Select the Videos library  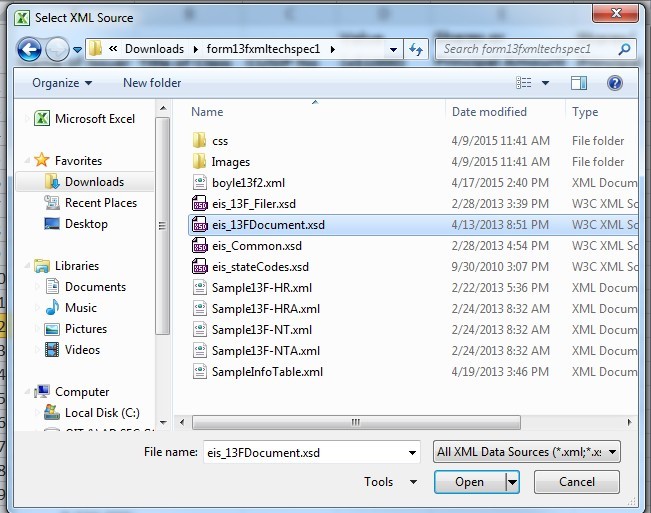[73, 349]
